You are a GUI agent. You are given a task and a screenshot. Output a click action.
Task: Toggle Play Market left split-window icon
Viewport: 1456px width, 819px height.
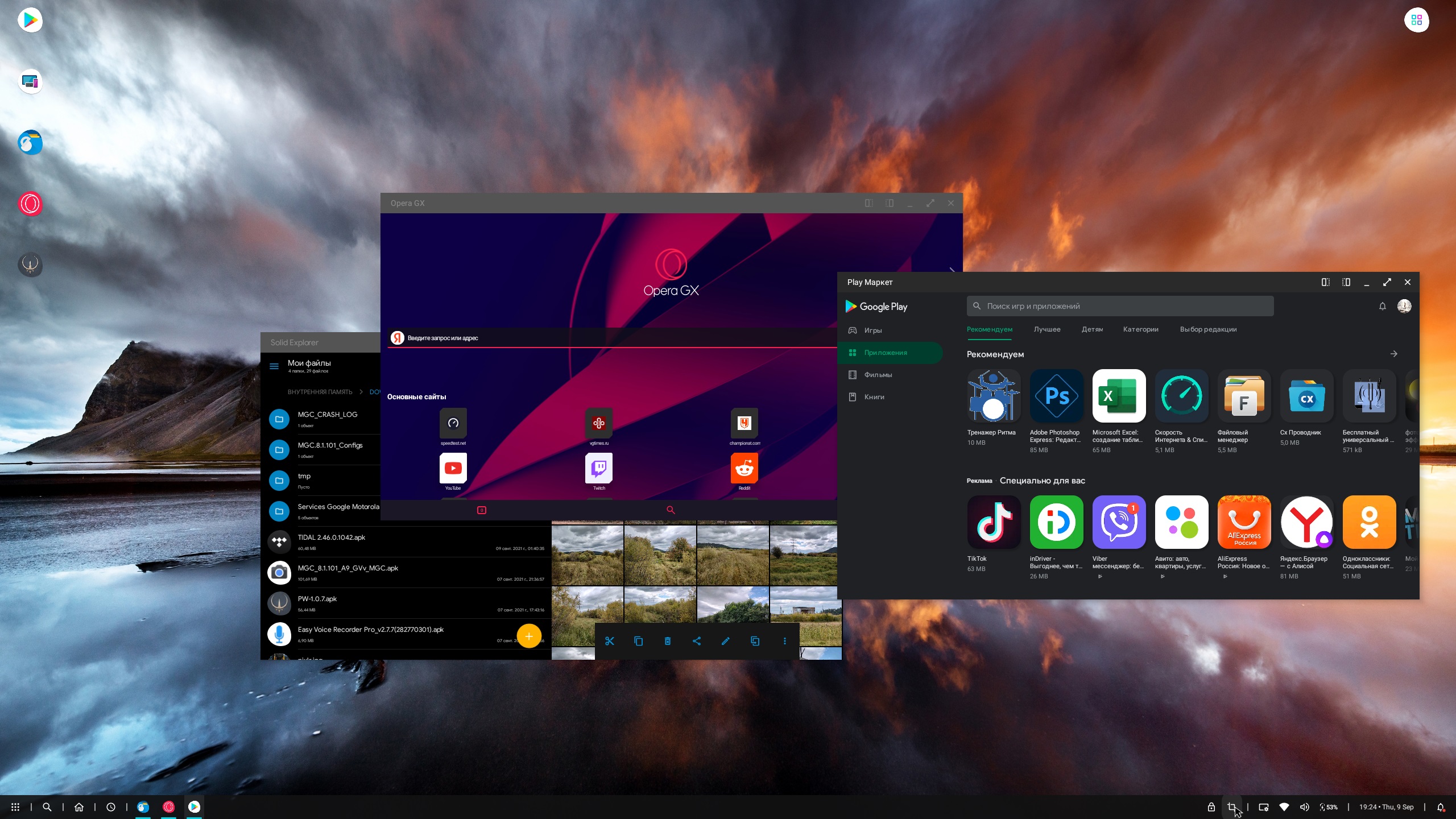click(1325, 282)
